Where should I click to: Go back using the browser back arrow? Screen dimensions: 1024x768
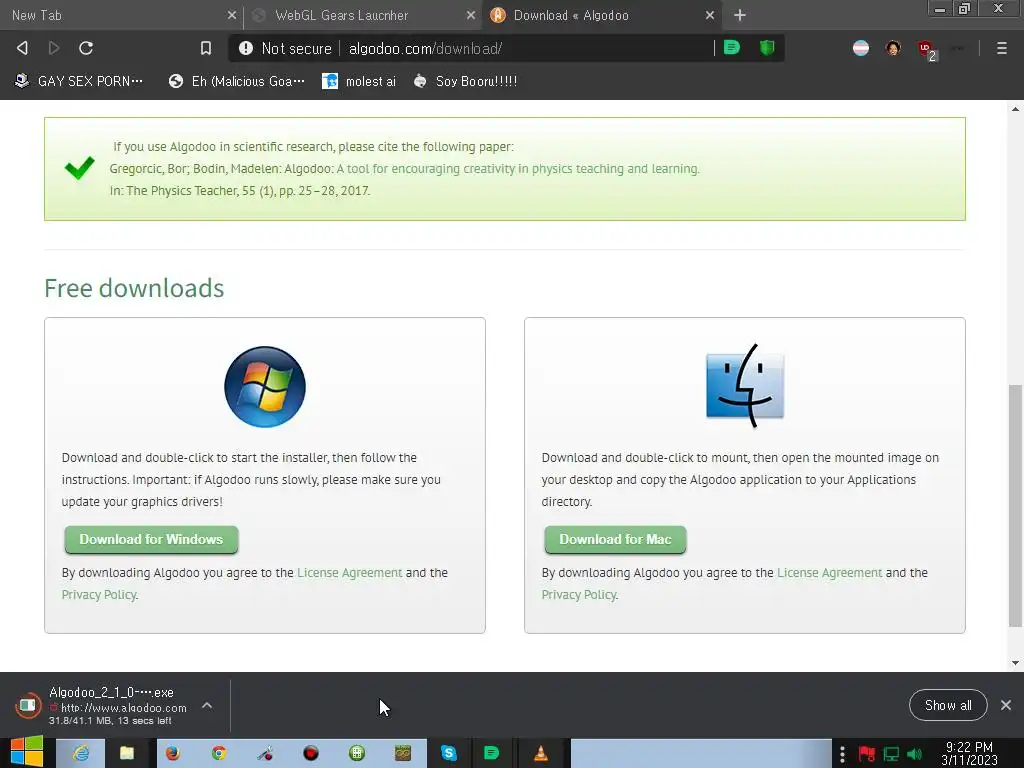coord(22,48)
